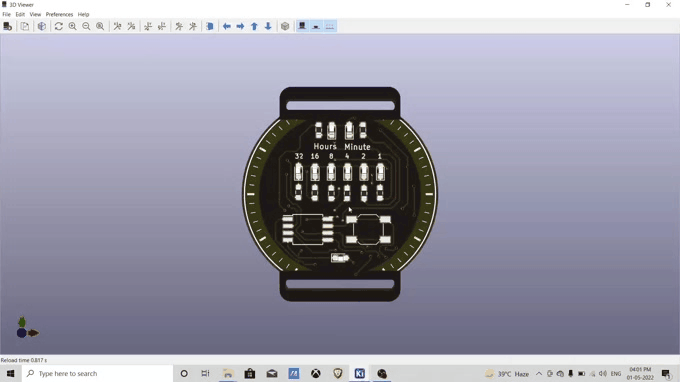680x382 pixels.
Task: Open the View menu
Action: (35, 14)
